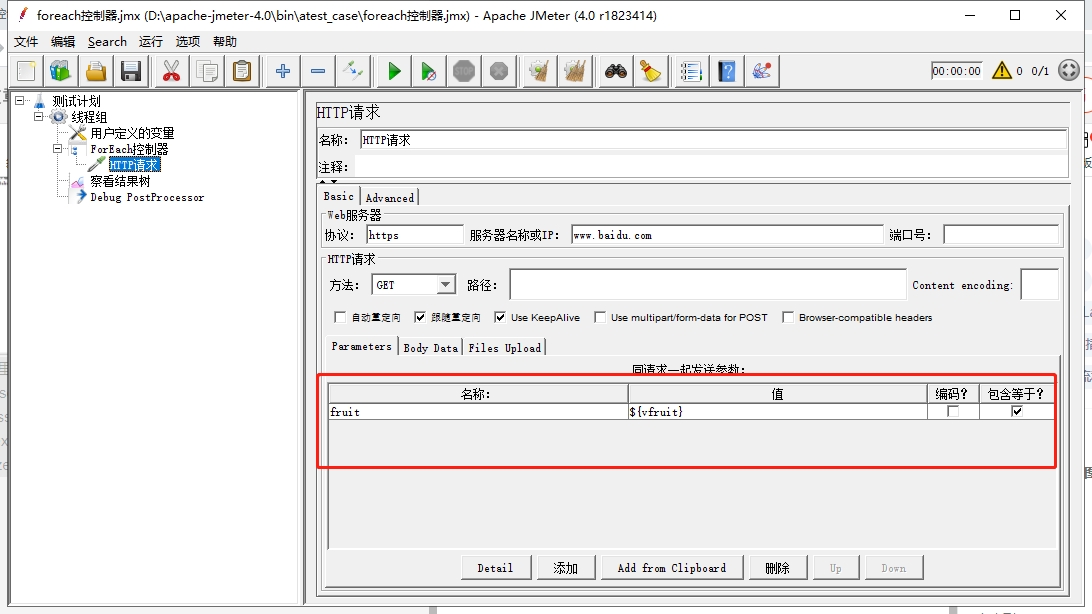This screenshot has width=1092, height=614.
Task: Uncheck 包含等于? for fruit parameter
Action: pos(1017,411)
